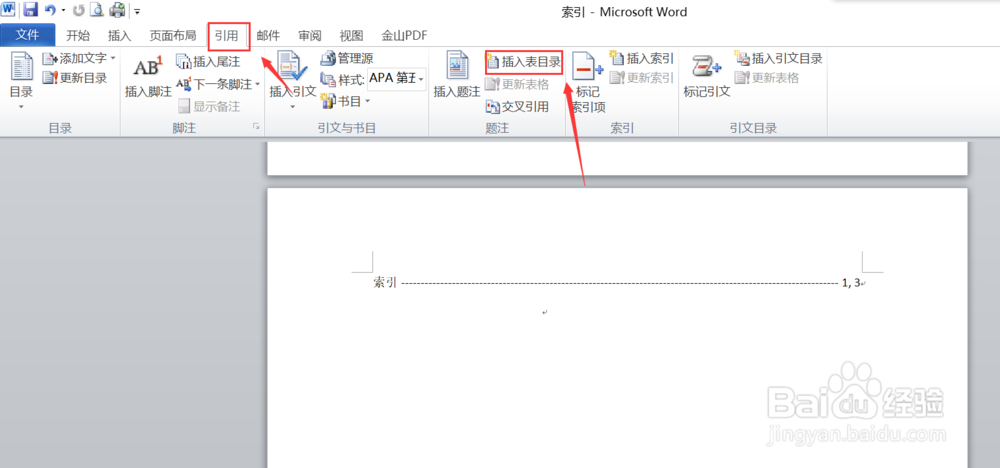Switch to the 开始 tab

78,35
